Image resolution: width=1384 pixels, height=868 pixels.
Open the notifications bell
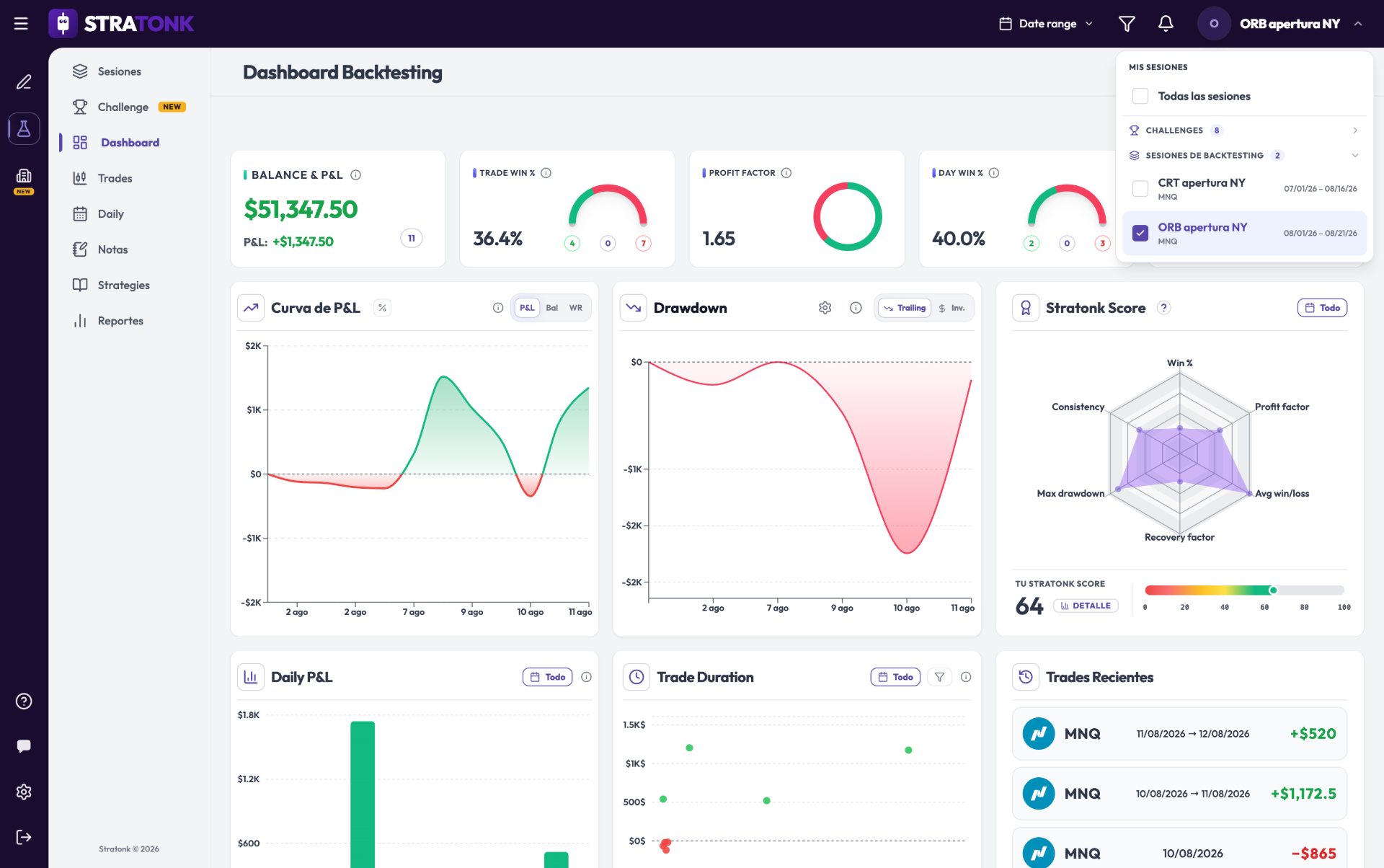click(x=1166, y=24)
